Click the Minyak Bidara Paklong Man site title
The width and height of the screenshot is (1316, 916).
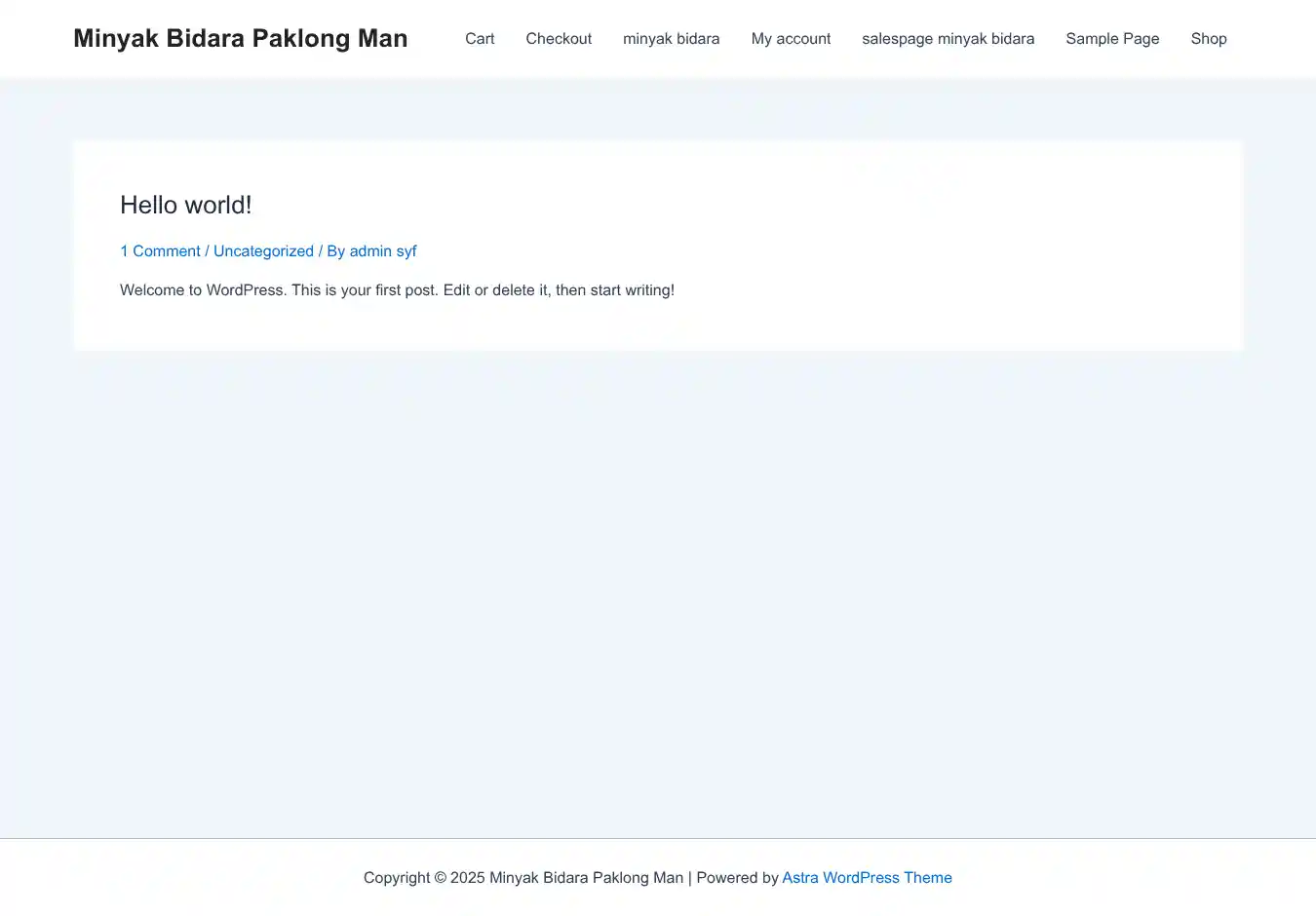point(240,39)
